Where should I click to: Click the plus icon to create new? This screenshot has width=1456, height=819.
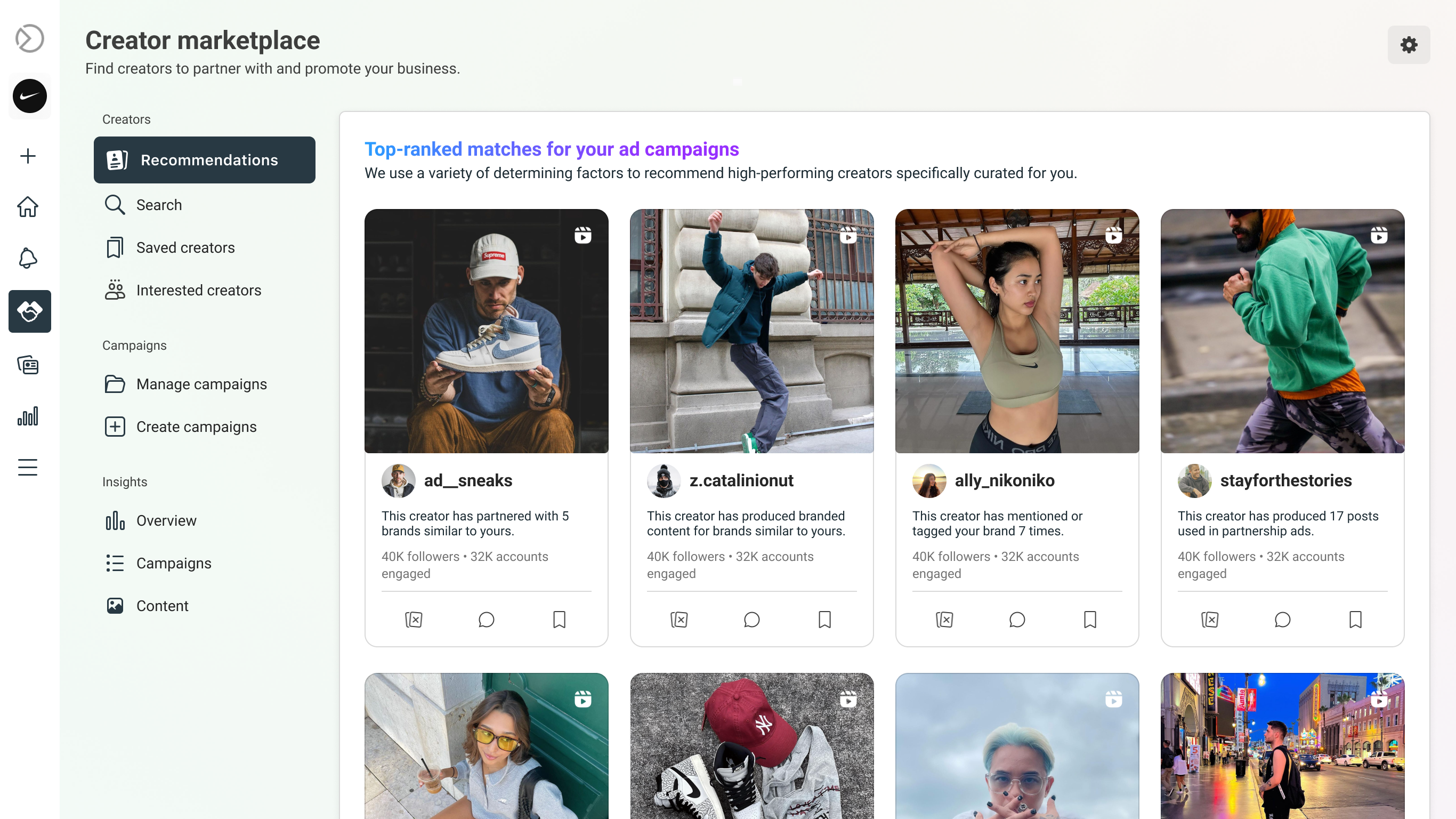pos(28,156)
